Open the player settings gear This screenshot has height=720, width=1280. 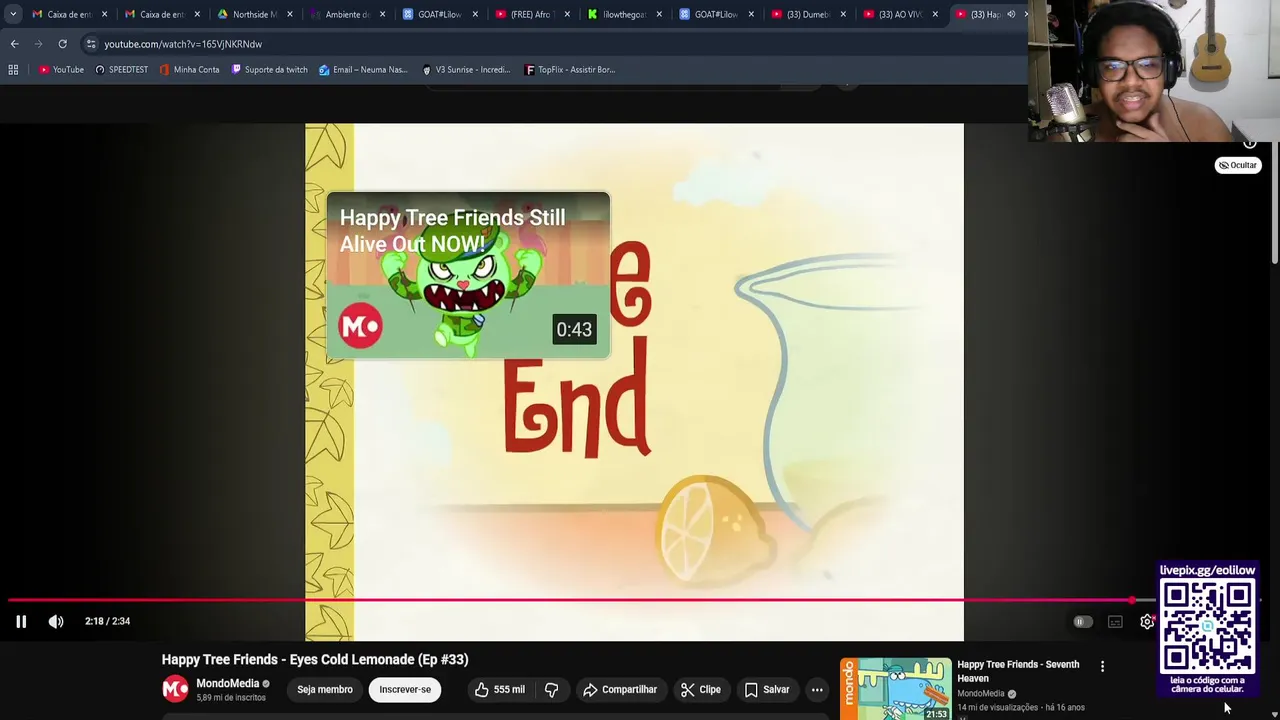pyautogui.click(x=1147, y=622)
